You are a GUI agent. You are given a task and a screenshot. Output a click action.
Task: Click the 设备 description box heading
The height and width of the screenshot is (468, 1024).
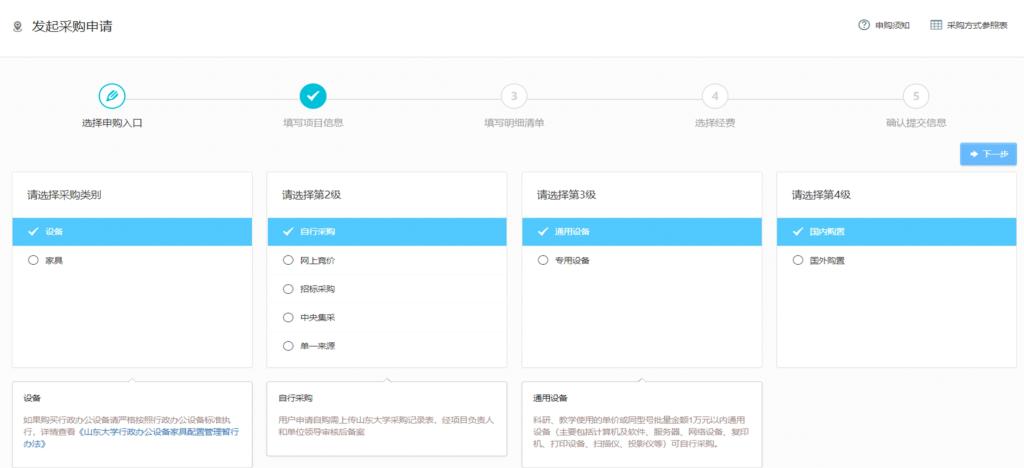[33, 398]
